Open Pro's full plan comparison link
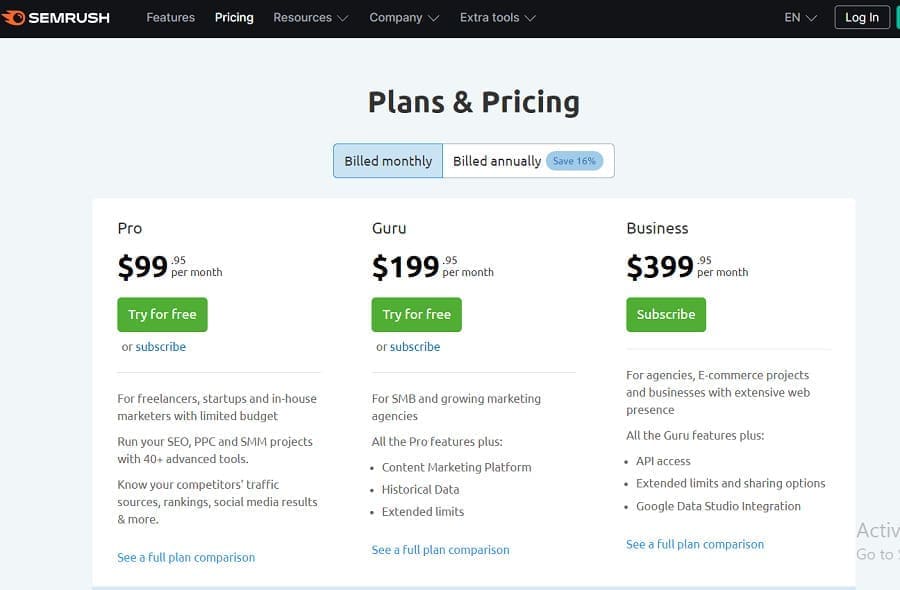The height and width of the screenshot is (590, 900). [x=186, y=557]
